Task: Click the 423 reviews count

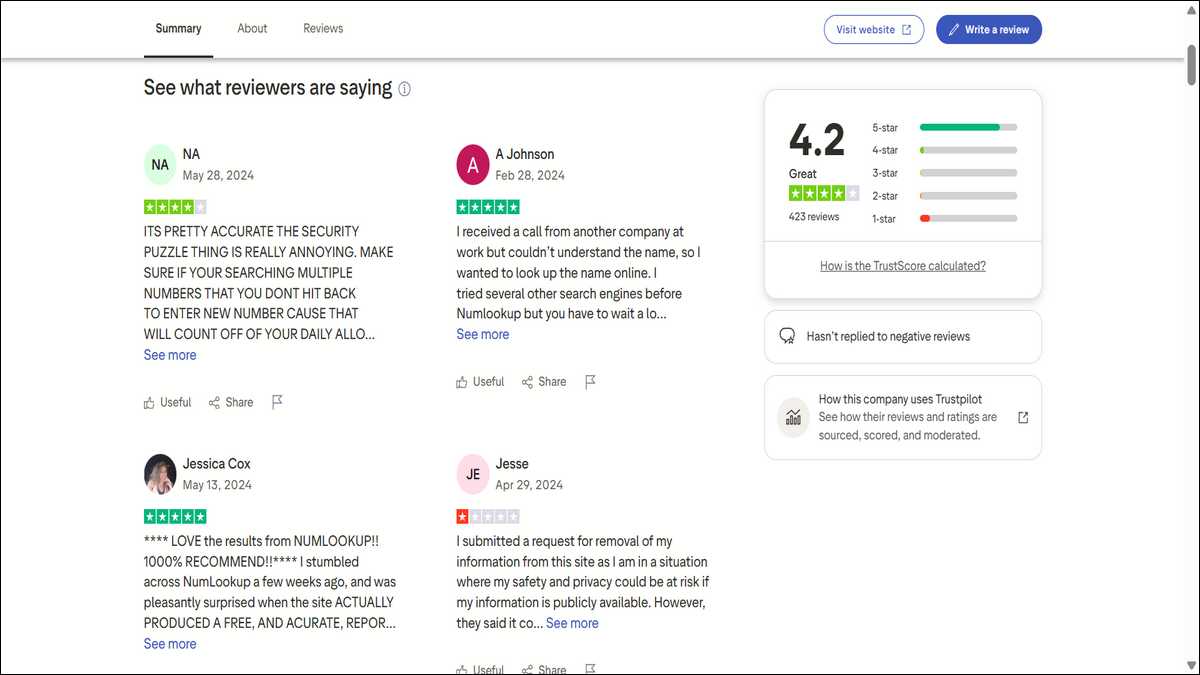Action: (814, 216)
